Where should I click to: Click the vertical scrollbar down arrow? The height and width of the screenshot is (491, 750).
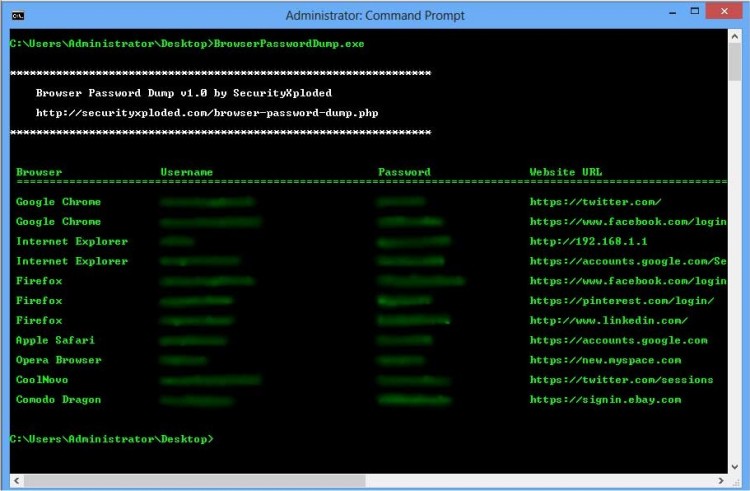coord(735,467)
